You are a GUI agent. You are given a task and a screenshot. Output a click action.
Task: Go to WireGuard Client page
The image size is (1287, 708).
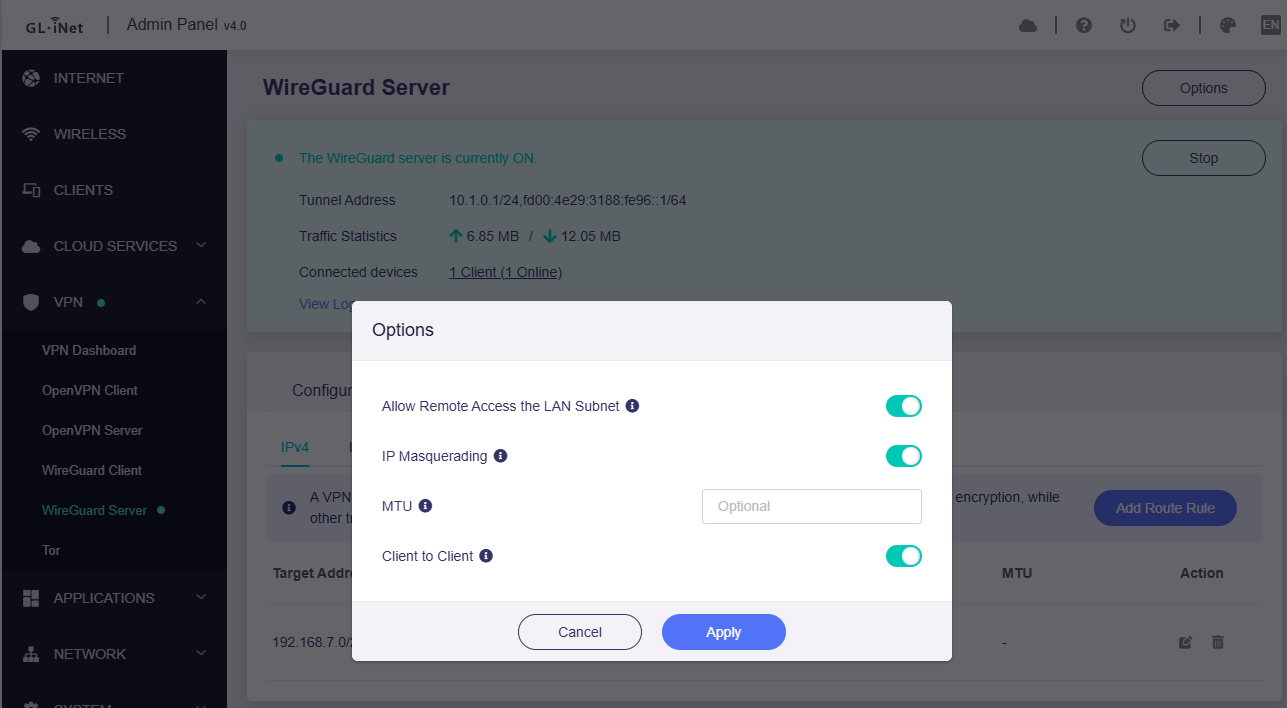pyautogui.click(x=92, y=470)
